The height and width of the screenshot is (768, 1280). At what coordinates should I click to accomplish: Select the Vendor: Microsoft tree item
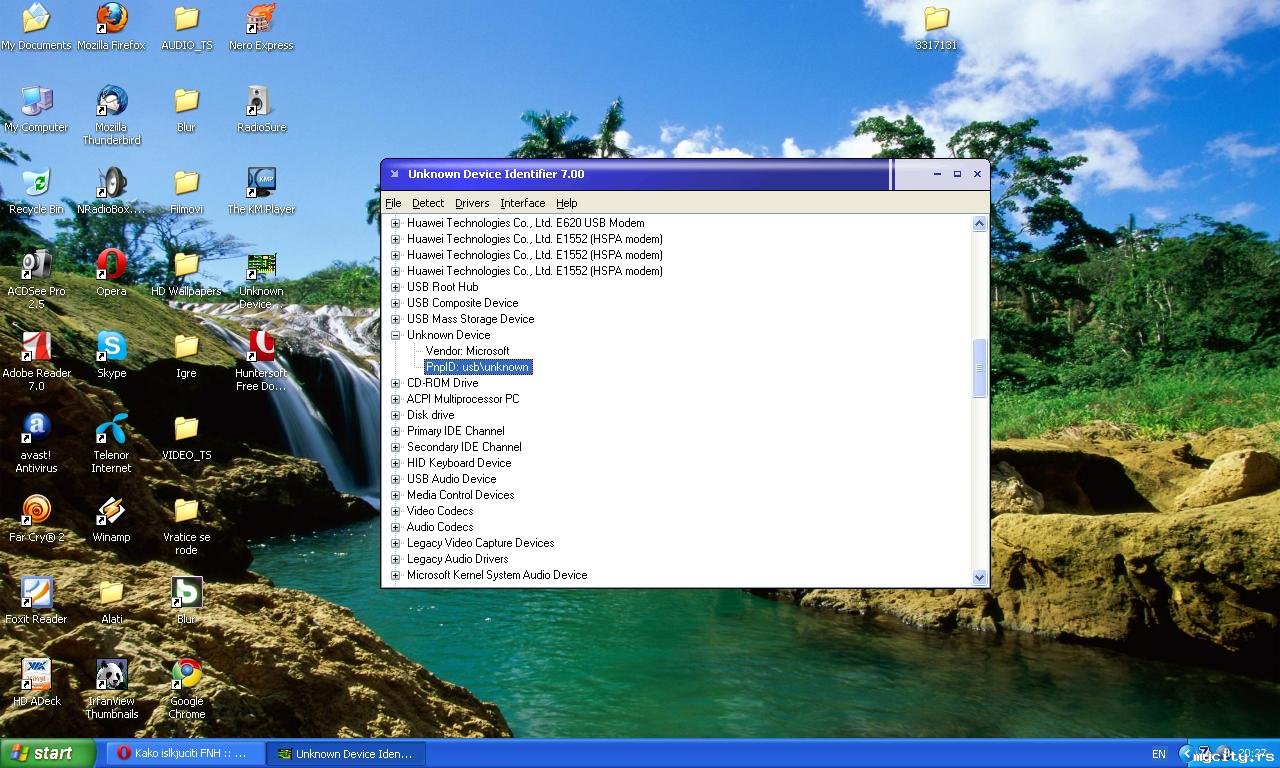467,351
